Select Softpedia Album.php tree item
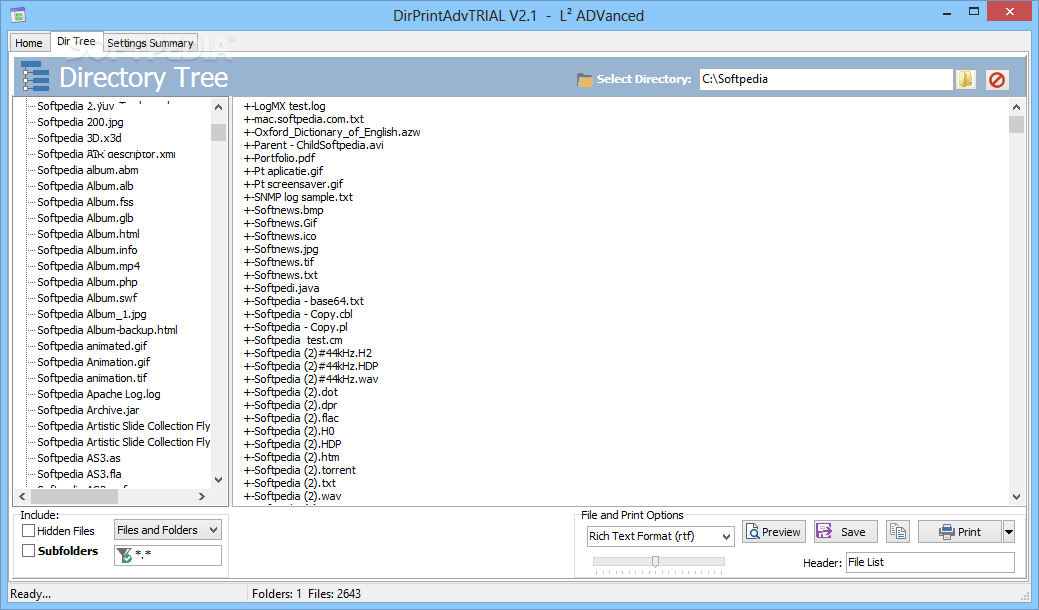Viewport: 1039px width, 610px height. 87,281
